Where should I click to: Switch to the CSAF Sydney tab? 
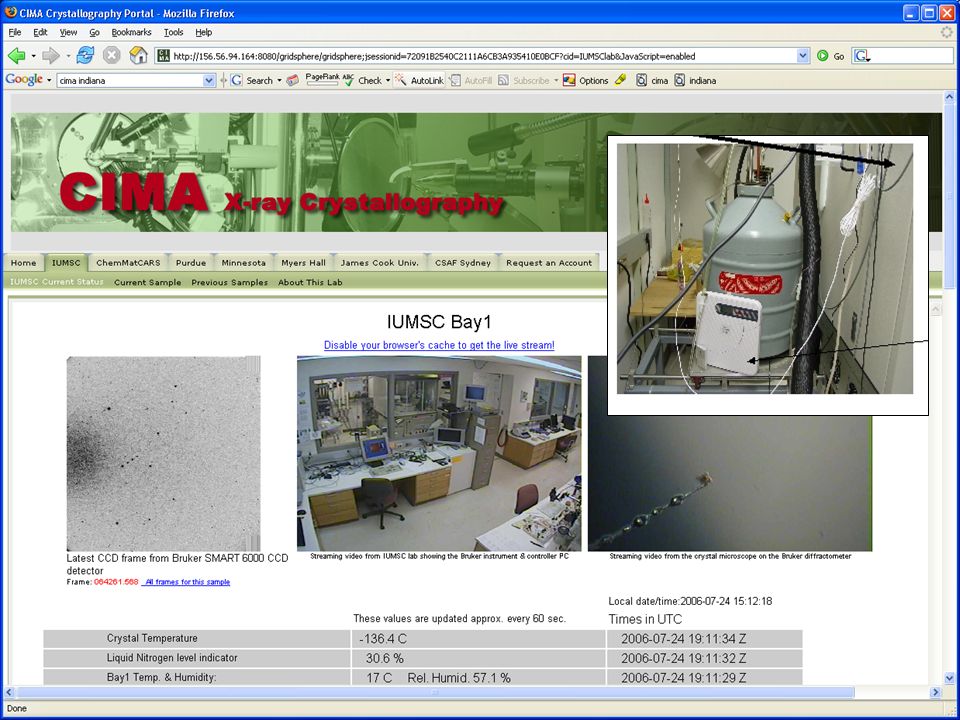463,263
